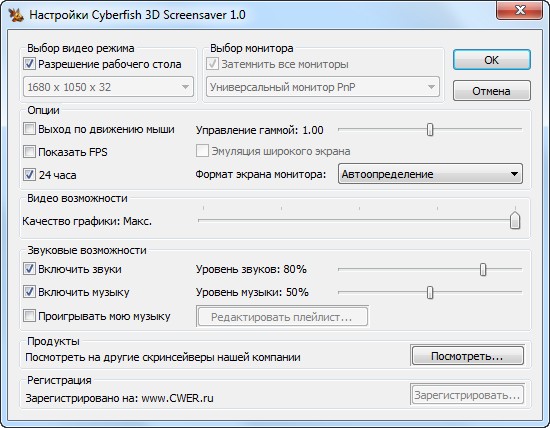Disable the Включить звуки checkbox

point(29,269)
